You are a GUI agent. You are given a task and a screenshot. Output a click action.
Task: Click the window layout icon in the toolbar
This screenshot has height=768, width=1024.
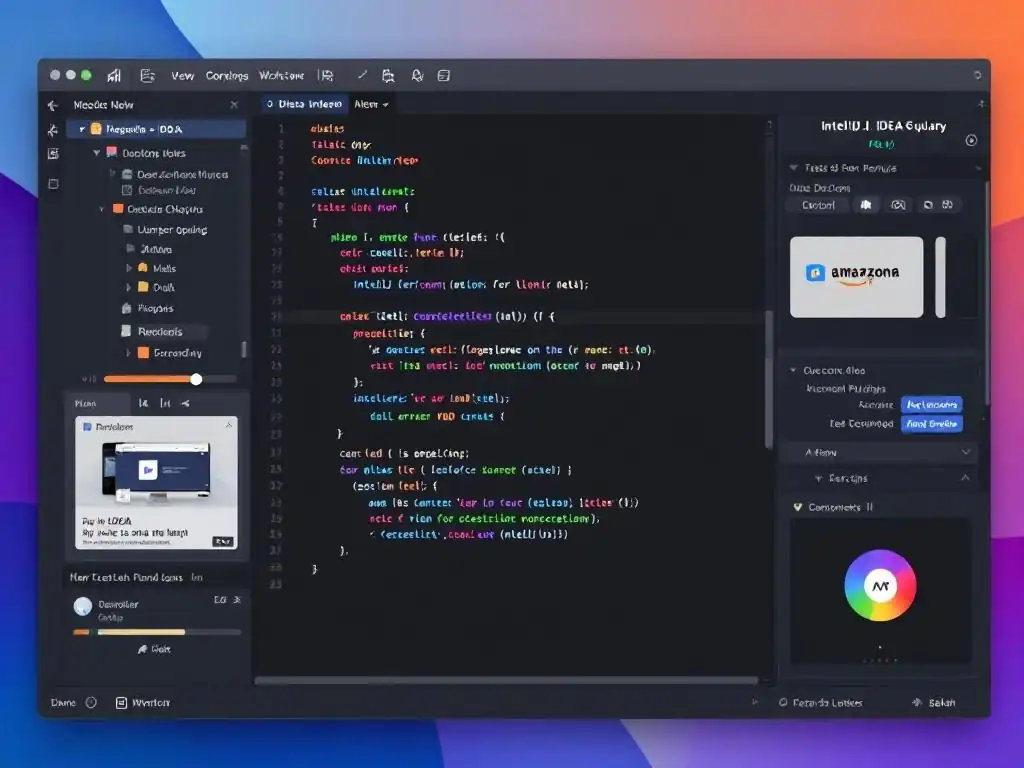click(444, 76)
